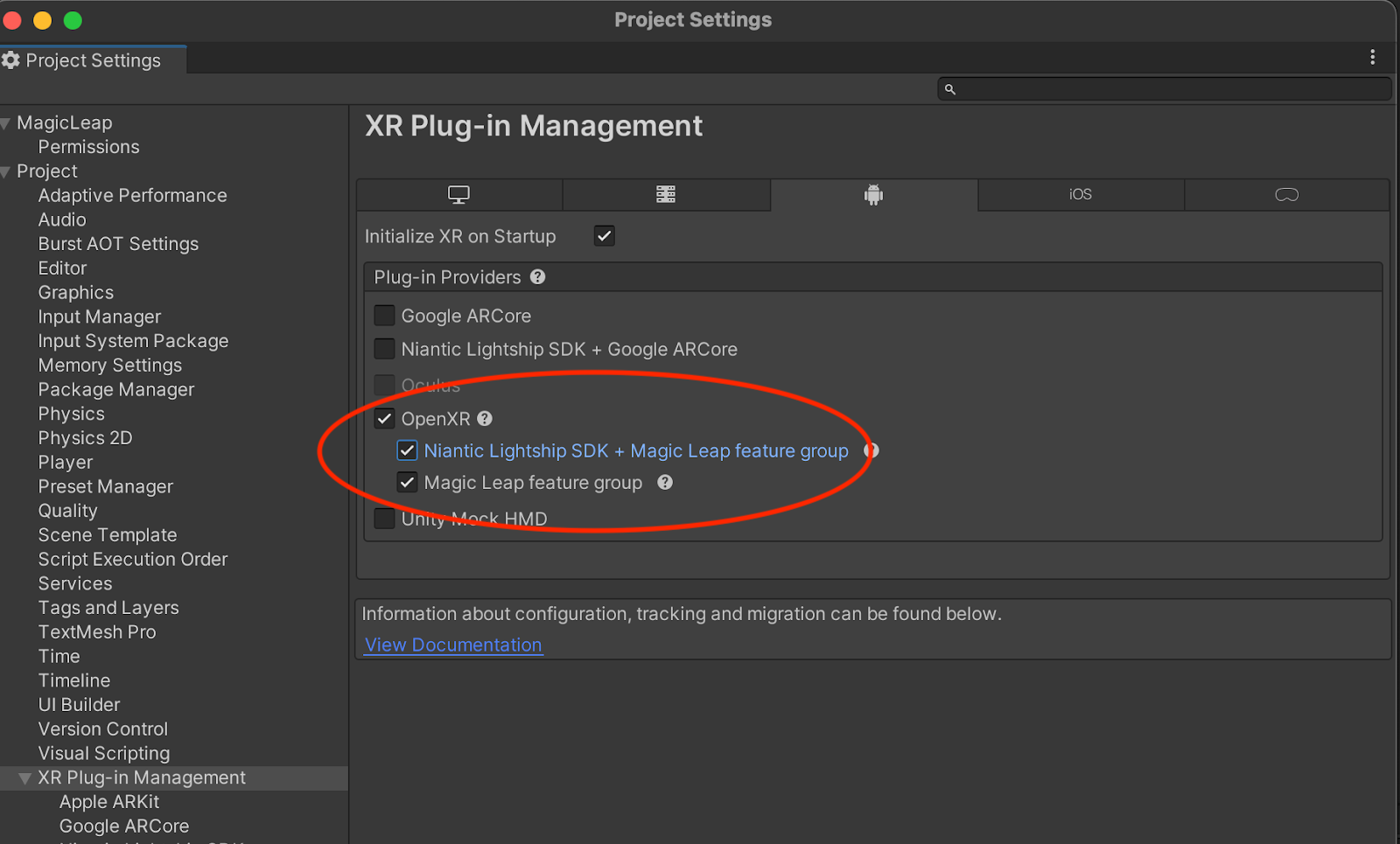Select the Project Settings window tab
Image resolution: width=1400 pixels, height=844 pixels.
tap(94, 60)
